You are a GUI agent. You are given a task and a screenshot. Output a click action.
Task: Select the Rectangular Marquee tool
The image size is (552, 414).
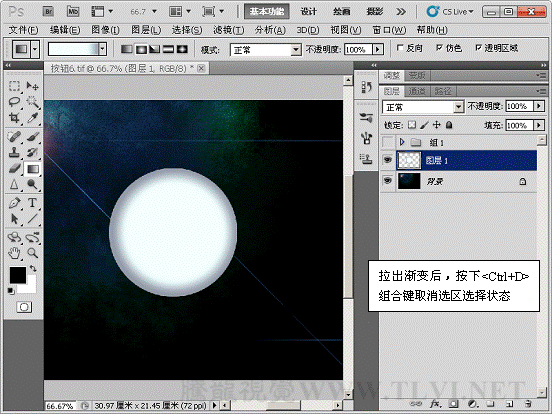coord(14,86)
